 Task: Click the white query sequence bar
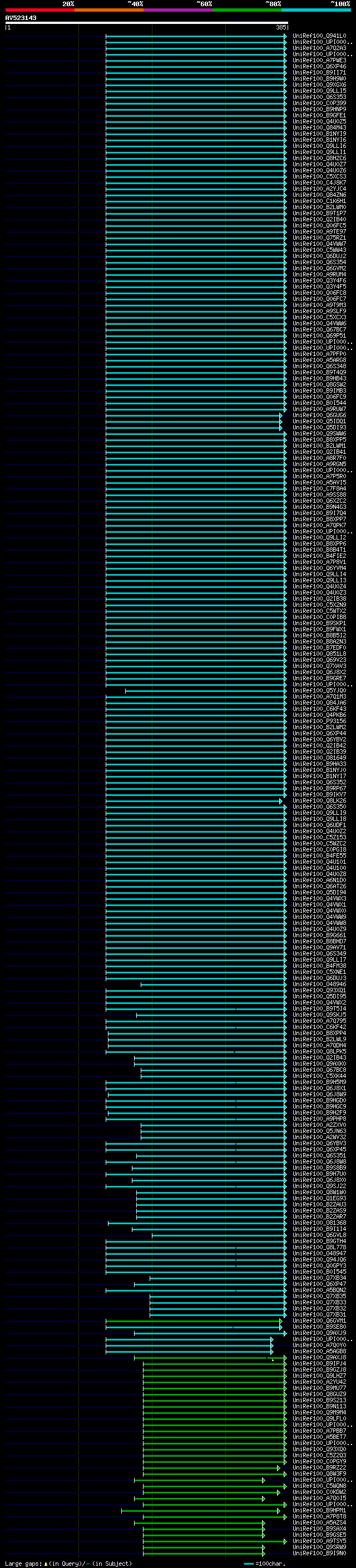pyautogui.click(x=147, y=23)
